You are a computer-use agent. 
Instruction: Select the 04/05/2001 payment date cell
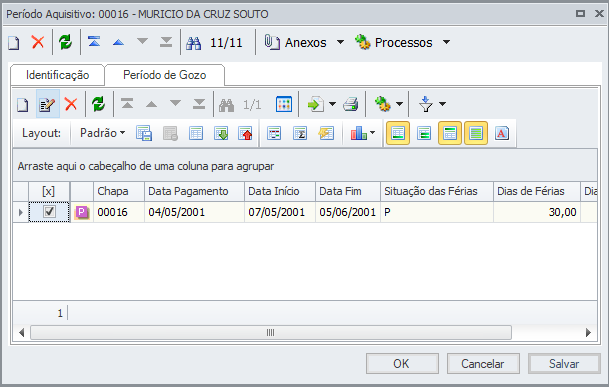point(194,212)
